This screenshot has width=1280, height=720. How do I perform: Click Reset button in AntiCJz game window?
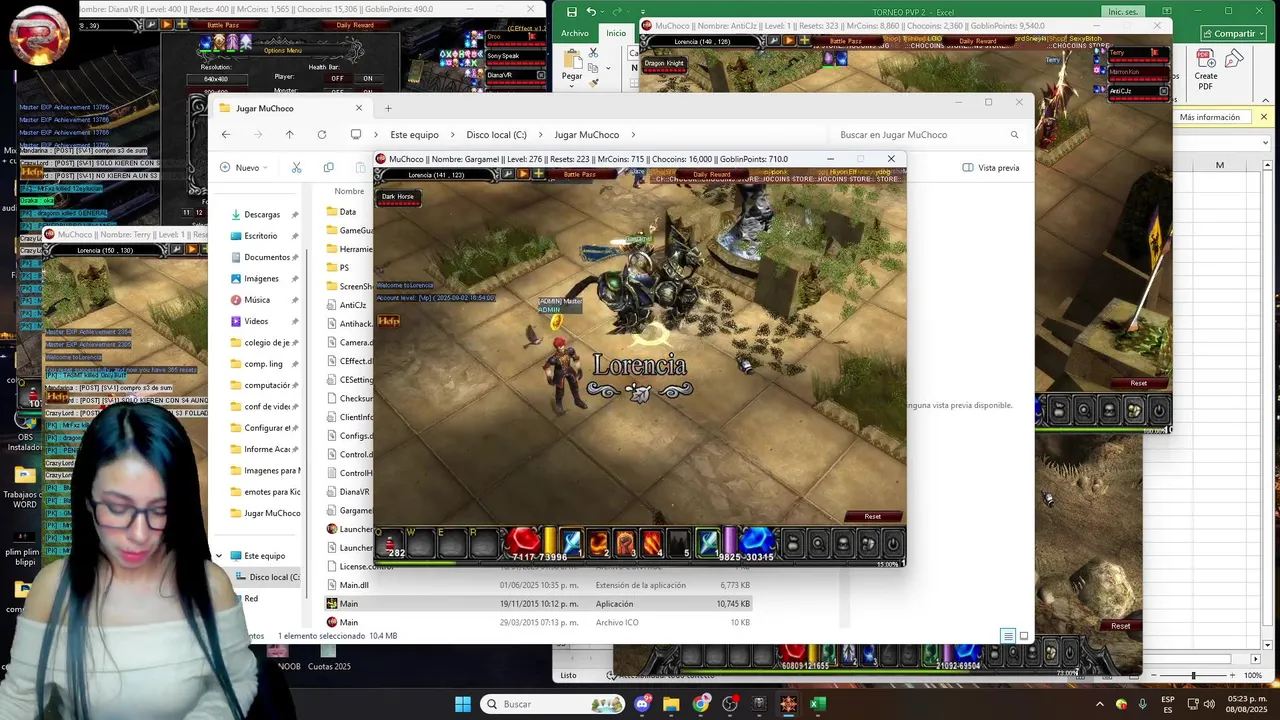(1138, 383)
